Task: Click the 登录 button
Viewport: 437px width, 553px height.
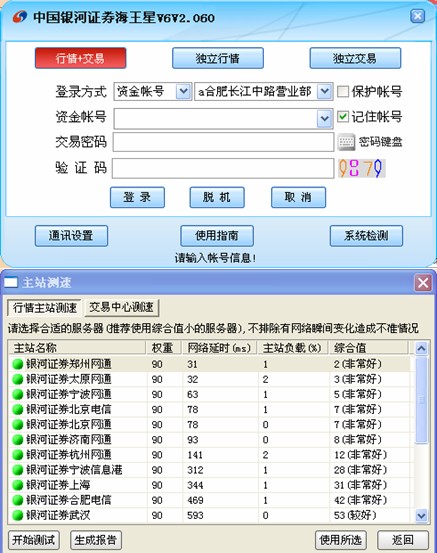Action: coord(137,198)
